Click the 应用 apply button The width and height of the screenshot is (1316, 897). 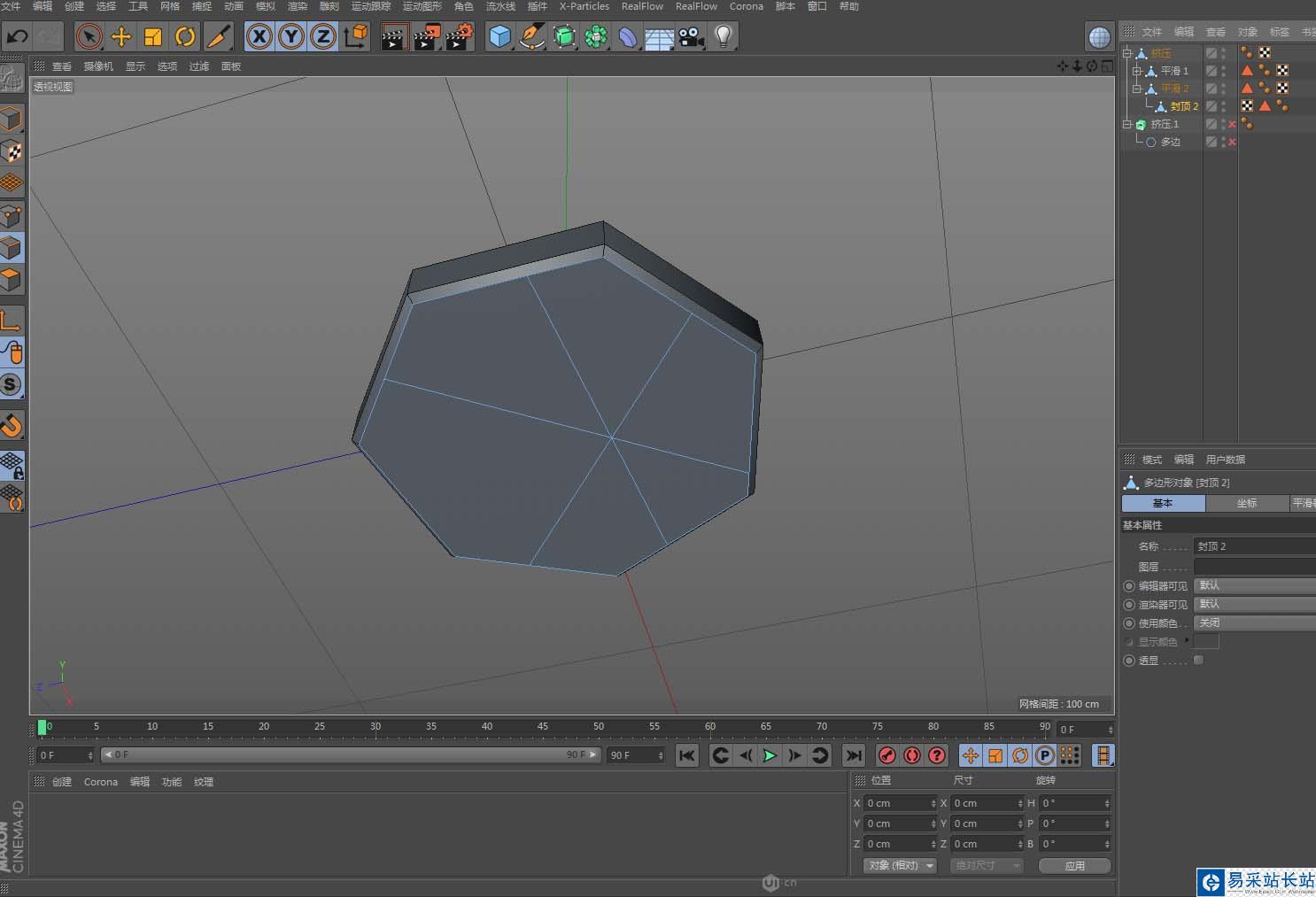pos(1074,865)
